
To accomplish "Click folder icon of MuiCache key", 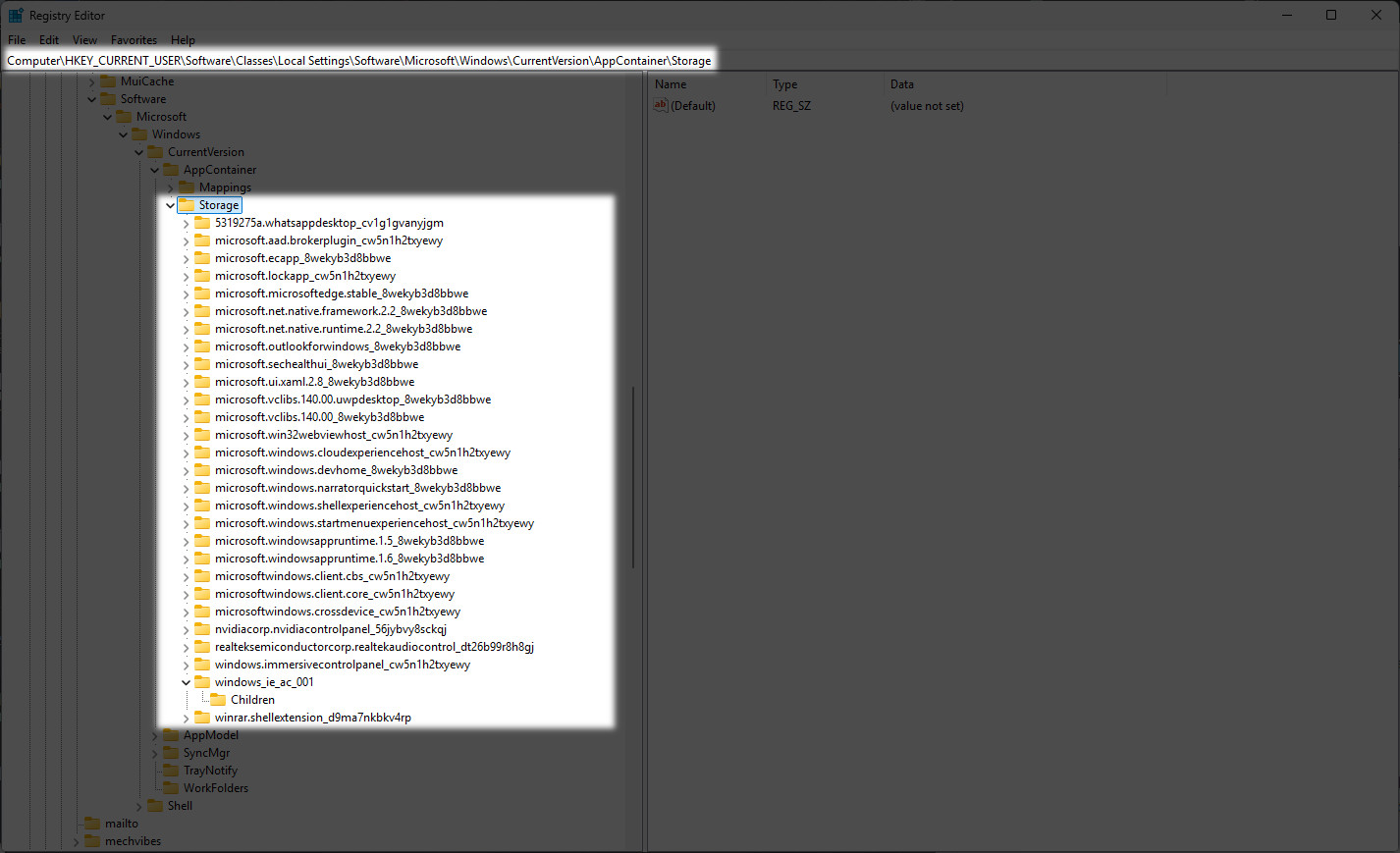I will click(108, 81).
